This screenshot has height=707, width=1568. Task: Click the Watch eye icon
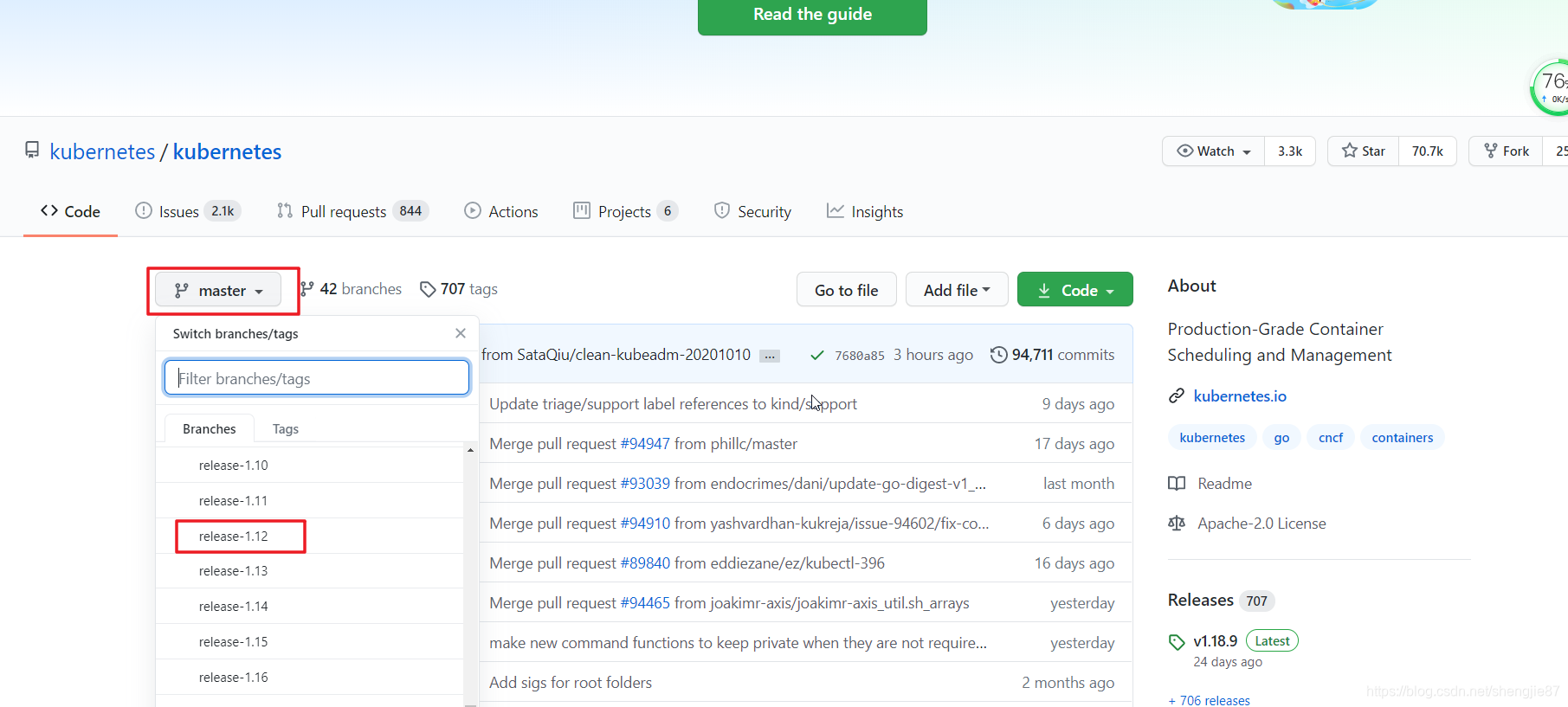pos(1184,151)
